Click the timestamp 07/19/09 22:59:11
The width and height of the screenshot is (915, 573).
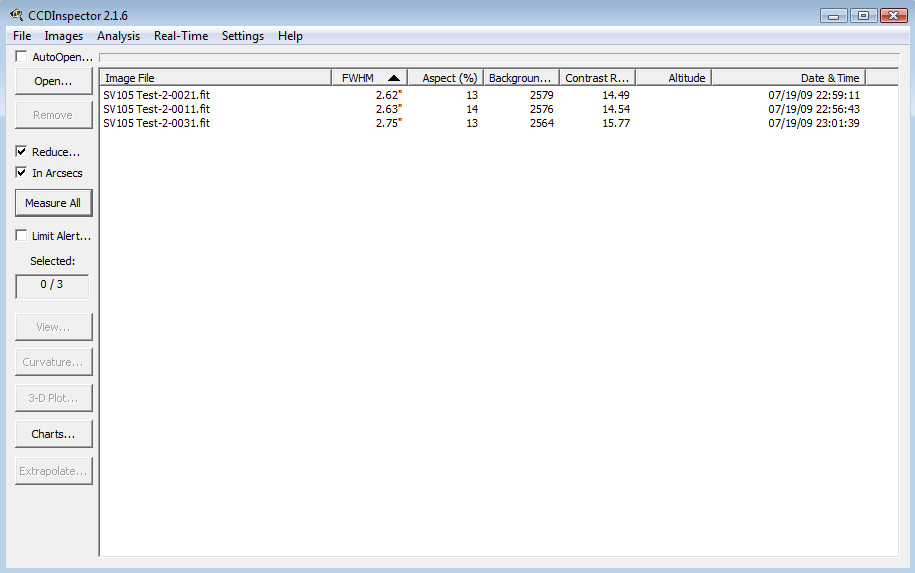(813, 95)
